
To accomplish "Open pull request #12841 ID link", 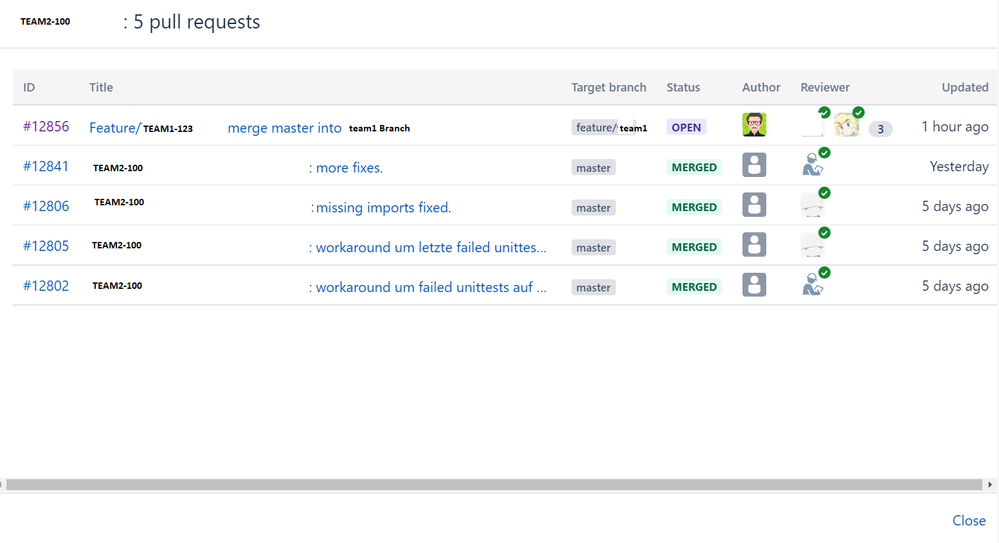I will (46, 166).
